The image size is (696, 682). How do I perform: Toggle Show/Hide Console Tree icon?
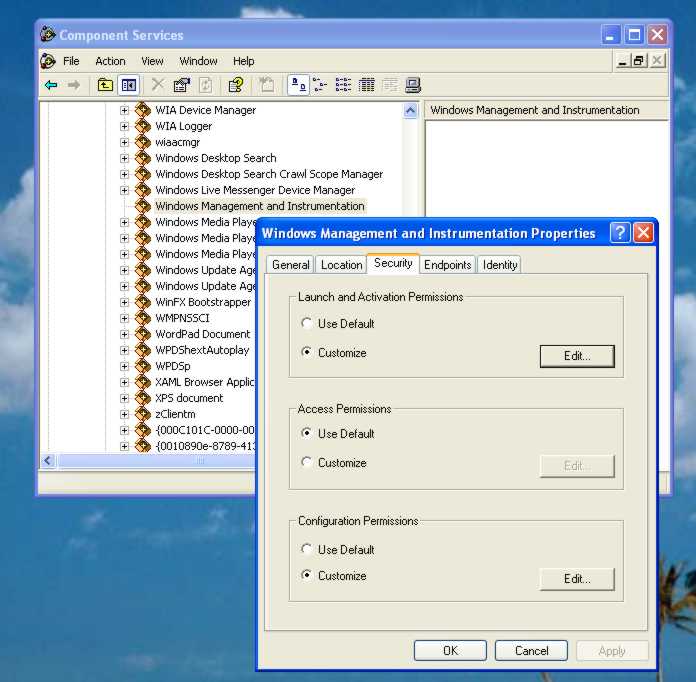(129, 85)
